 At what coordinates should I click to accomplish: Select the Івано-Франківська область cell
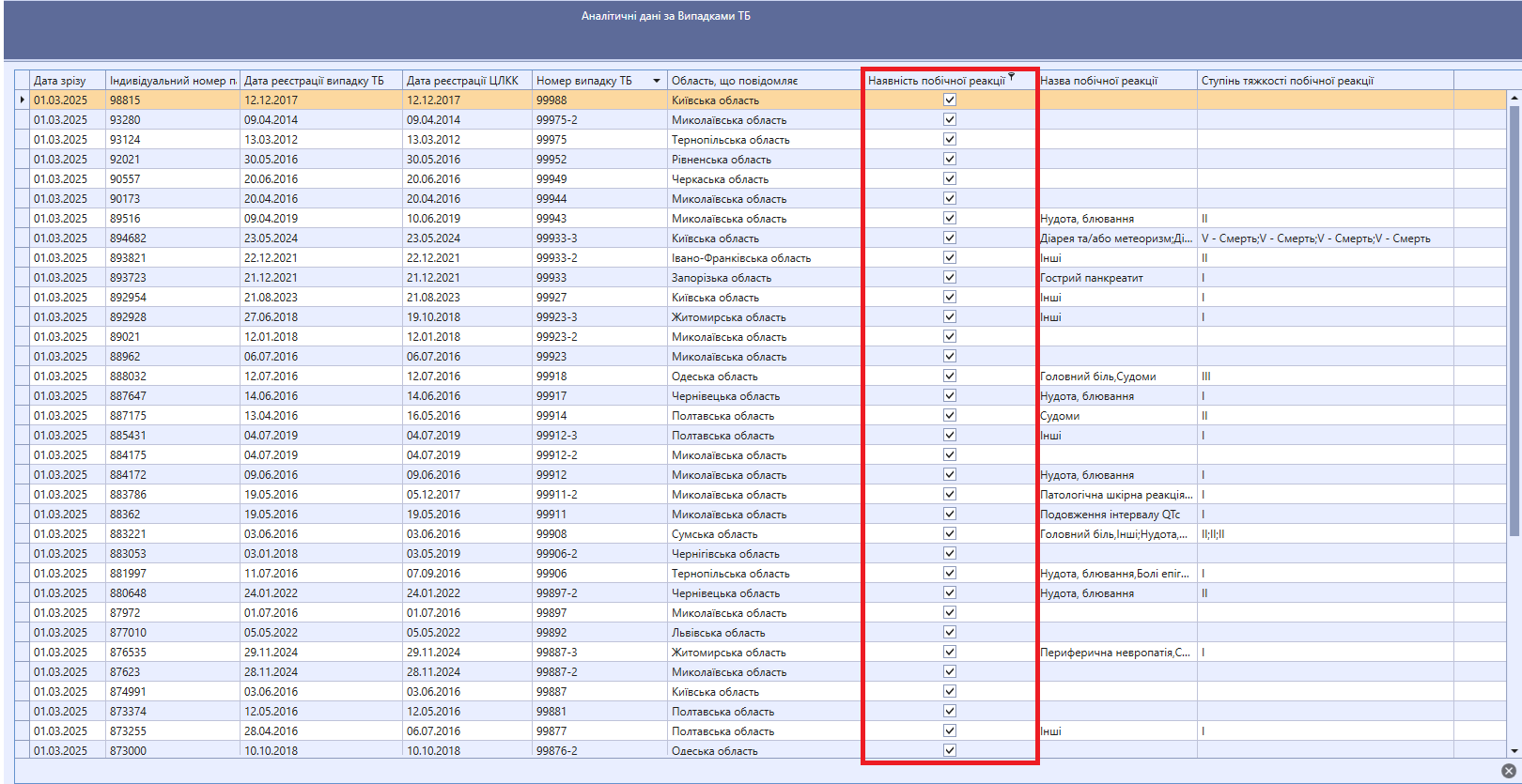(x=766, y=258)
